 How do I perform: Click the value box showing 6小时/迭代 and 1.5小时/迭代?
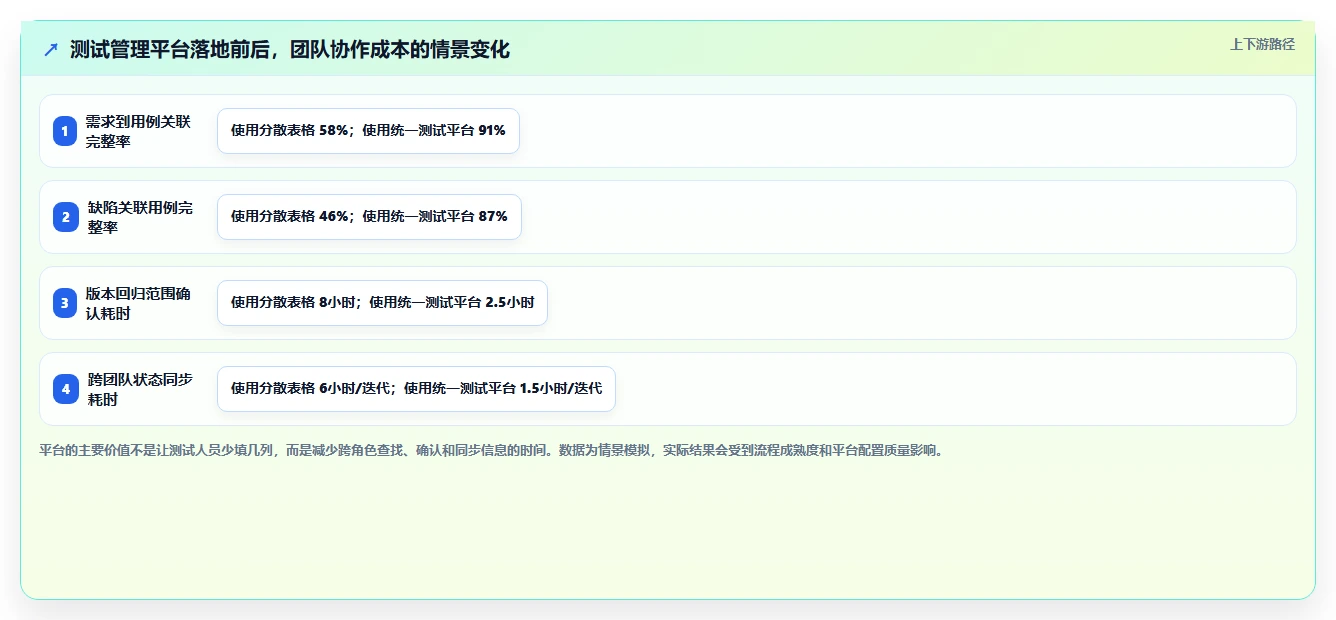tap(416, 389)
